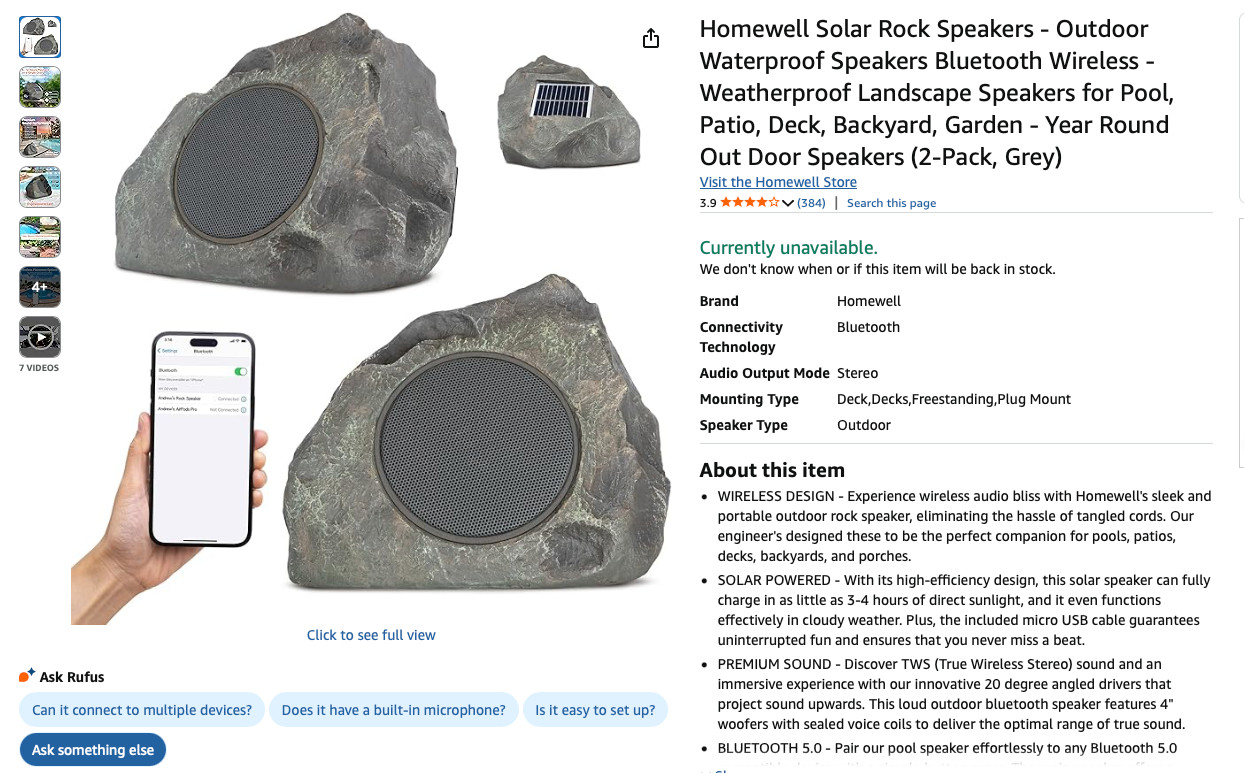1244x773 pixels.
Task: Expand the rating breakdown chevron
Action: 788,203
